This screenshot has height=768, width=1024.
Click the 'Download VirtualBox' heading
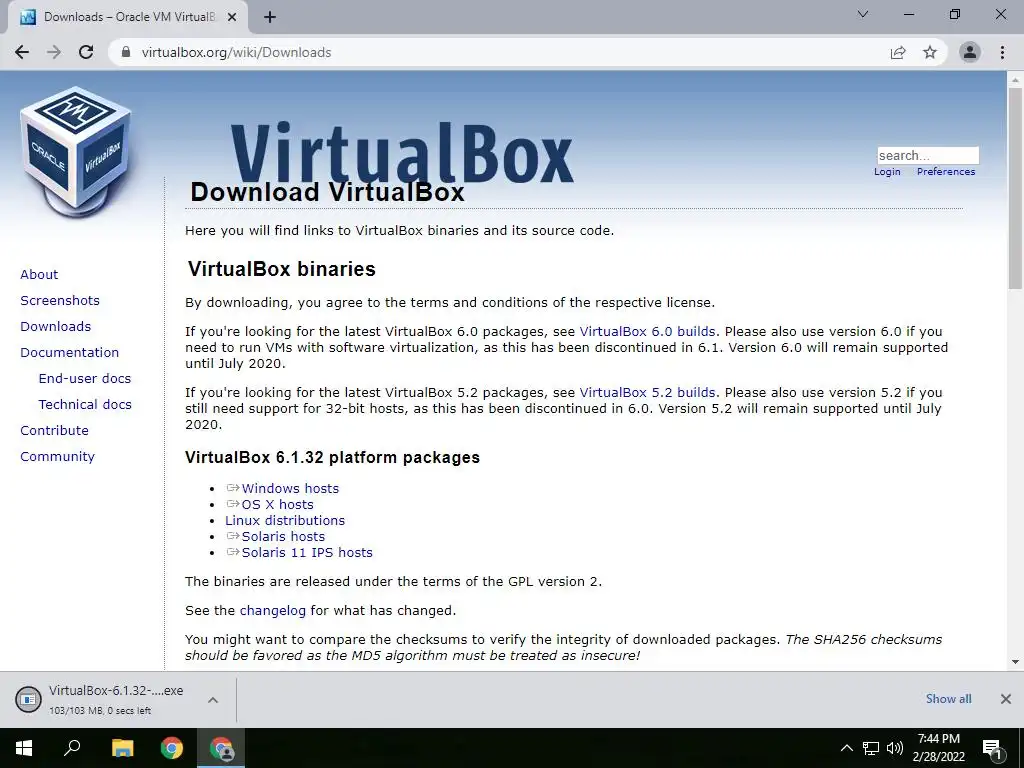tap(327, 192)
